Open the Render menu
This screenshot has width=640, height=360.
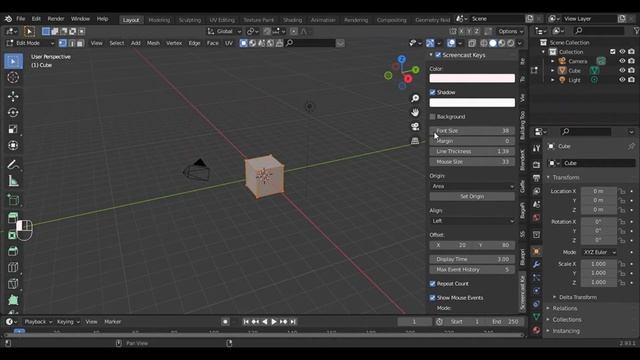pos(56,19)
